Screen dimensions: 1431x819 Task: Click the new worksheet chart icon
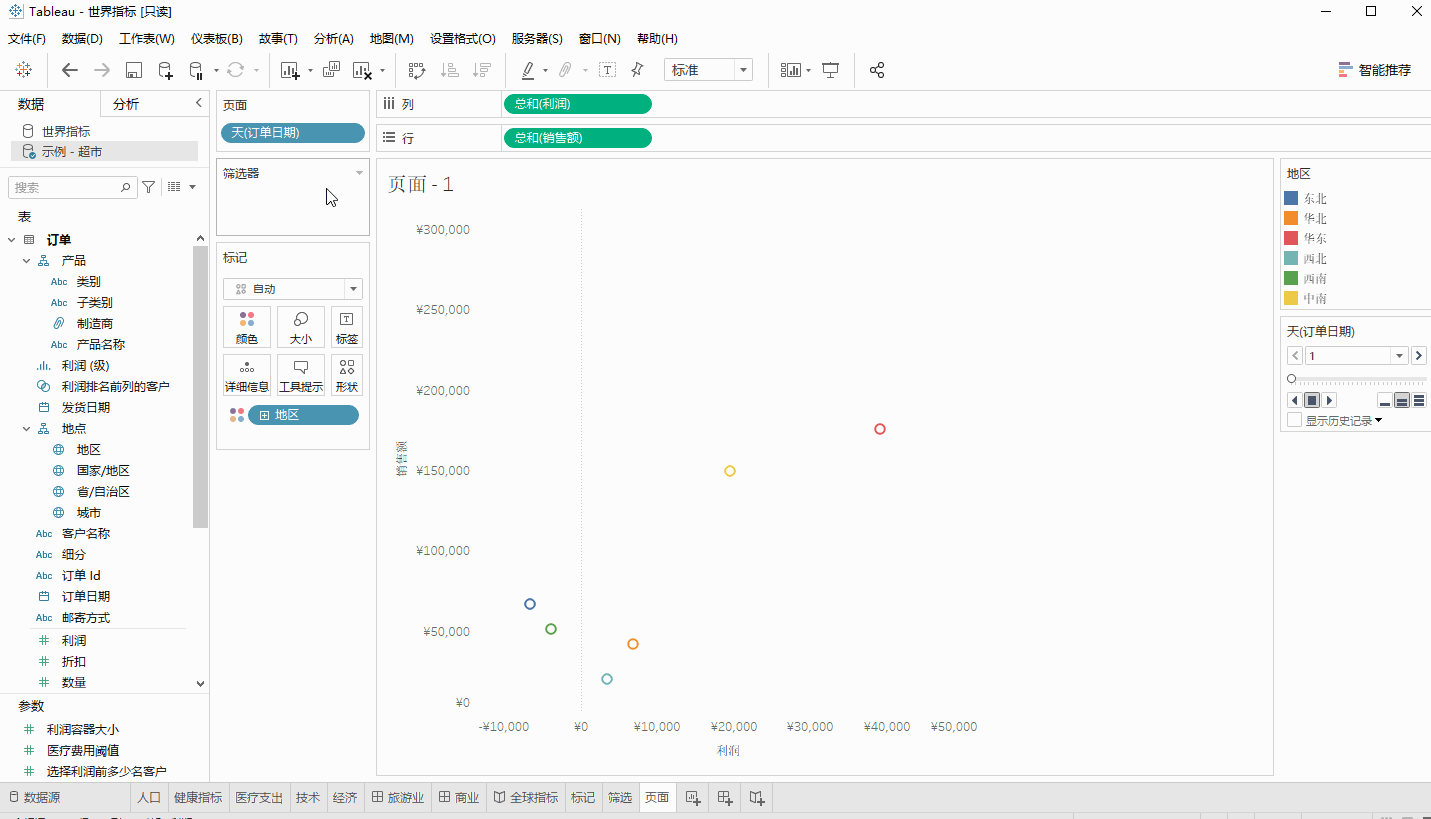pos(290,70)
